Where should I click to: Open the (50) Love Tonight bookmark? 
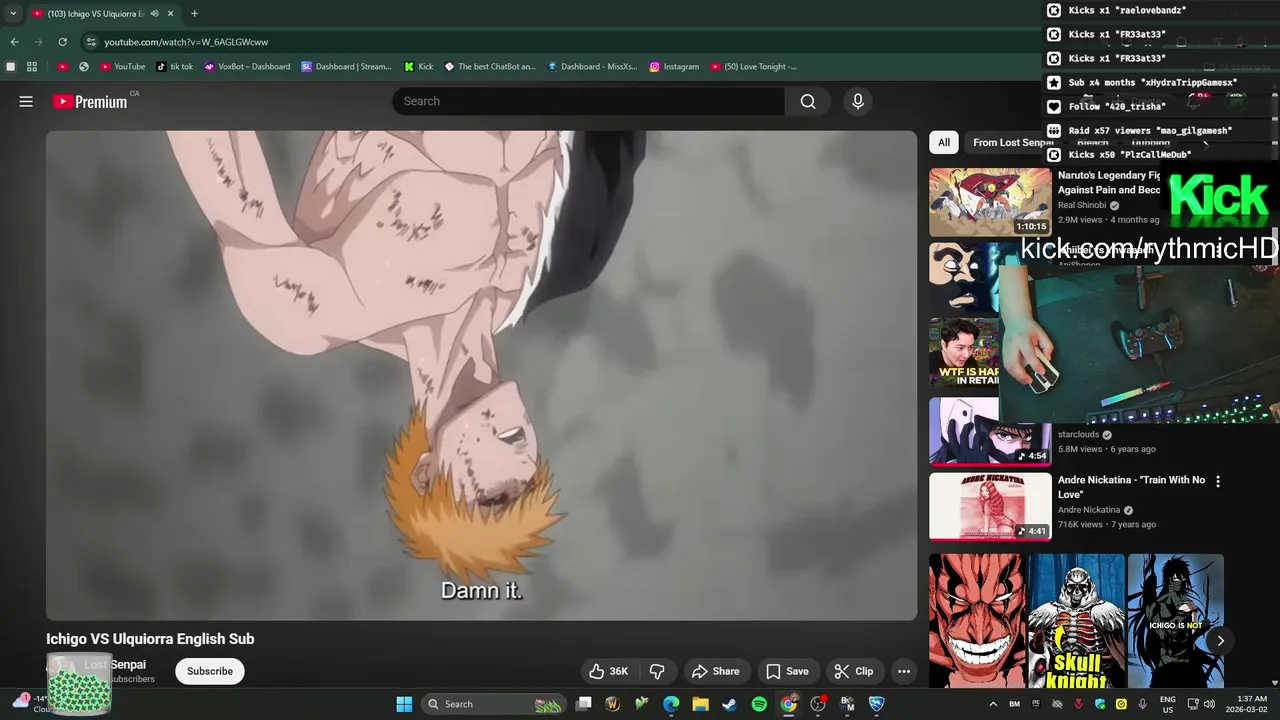click(754, 67)
